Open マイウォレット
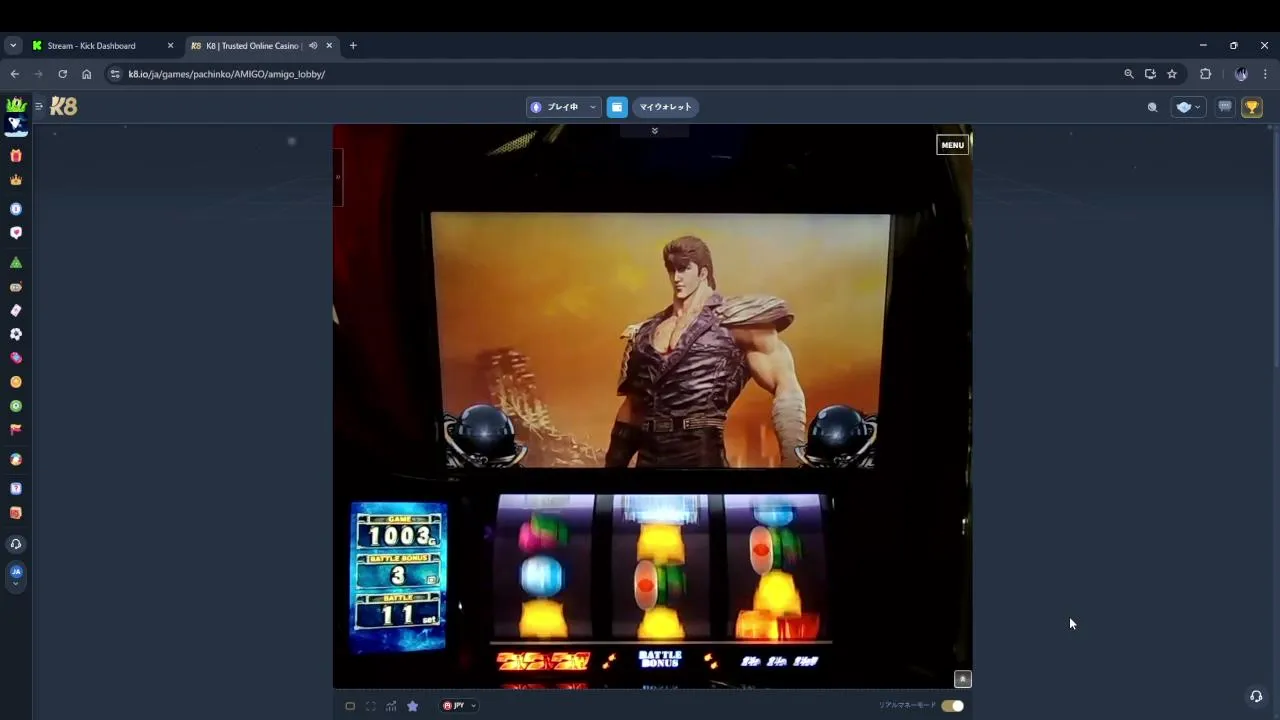The height and width of the screenshot is (720, 1280). pos(665,107)
